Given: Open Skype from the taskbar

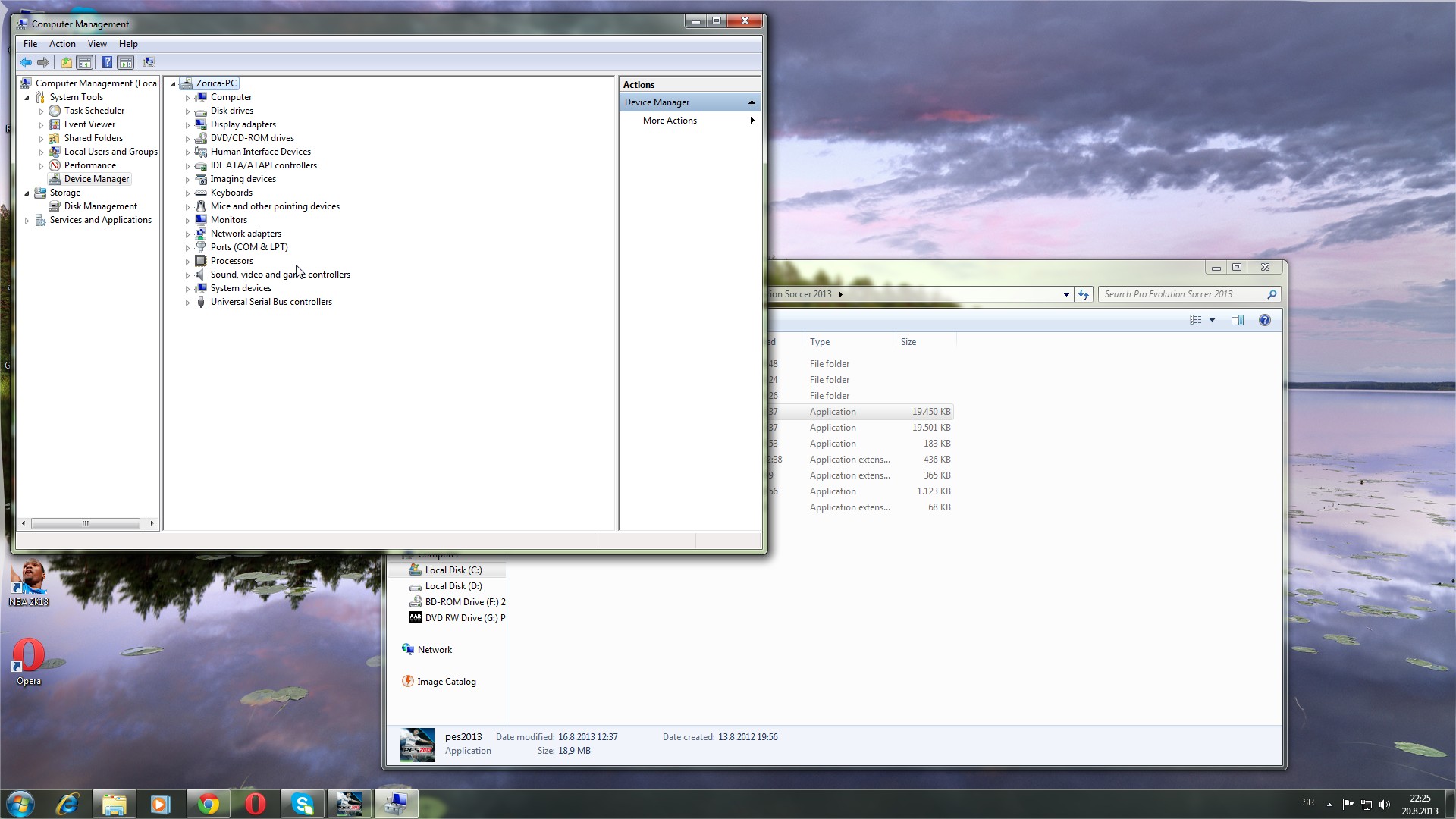Looking at the screenshot, I should click(303, 804).
